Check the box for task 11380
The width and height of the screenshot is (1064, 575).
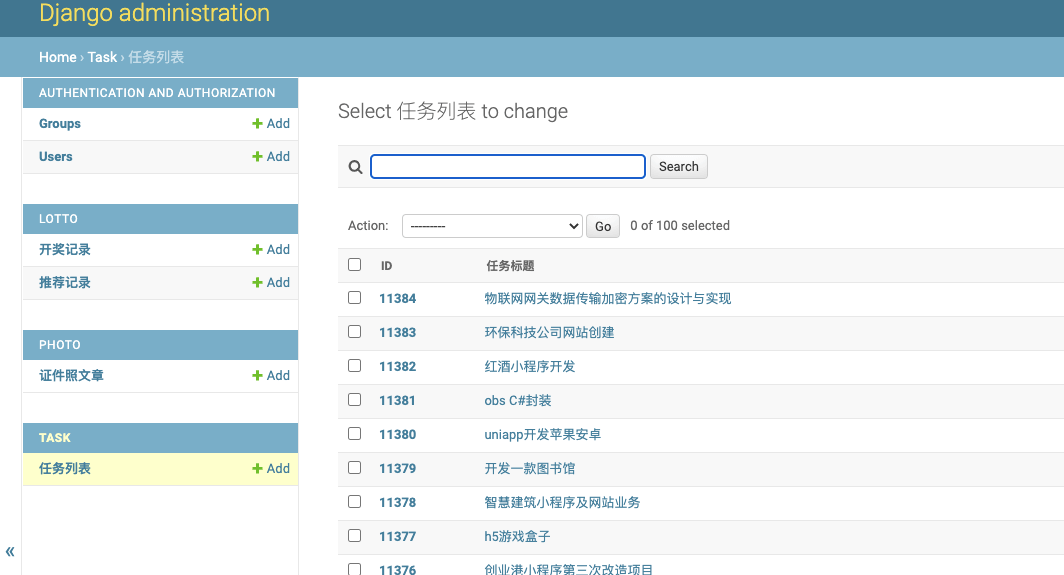[354, 433]
